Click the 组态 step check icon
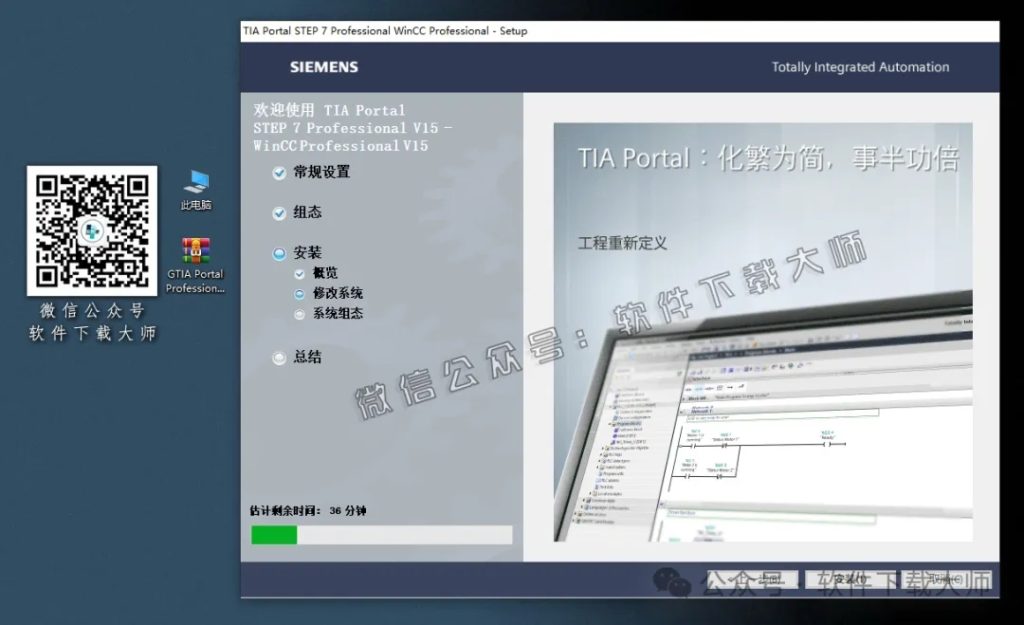Viewport: 1024px width, 625px height. point(278,212)
